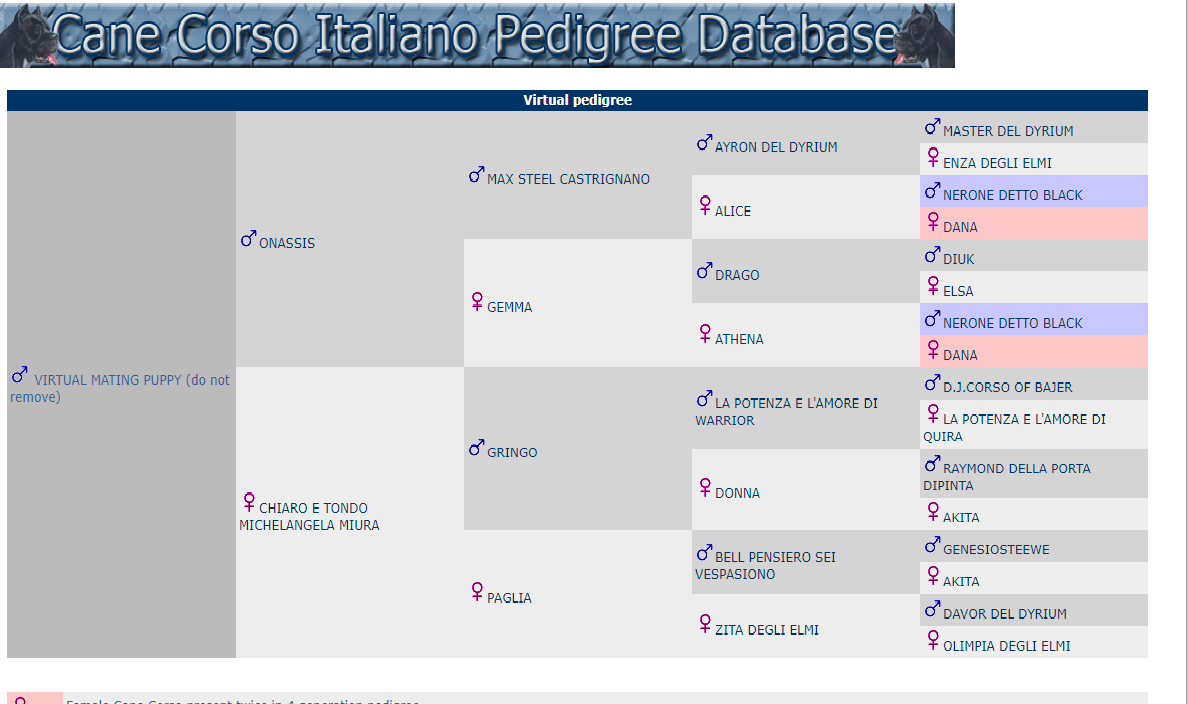Click male symbol beside AYRON DEL DYRIUM
Screen dimensions: 1188x704
pyautogui.click(x=705, y=143)
